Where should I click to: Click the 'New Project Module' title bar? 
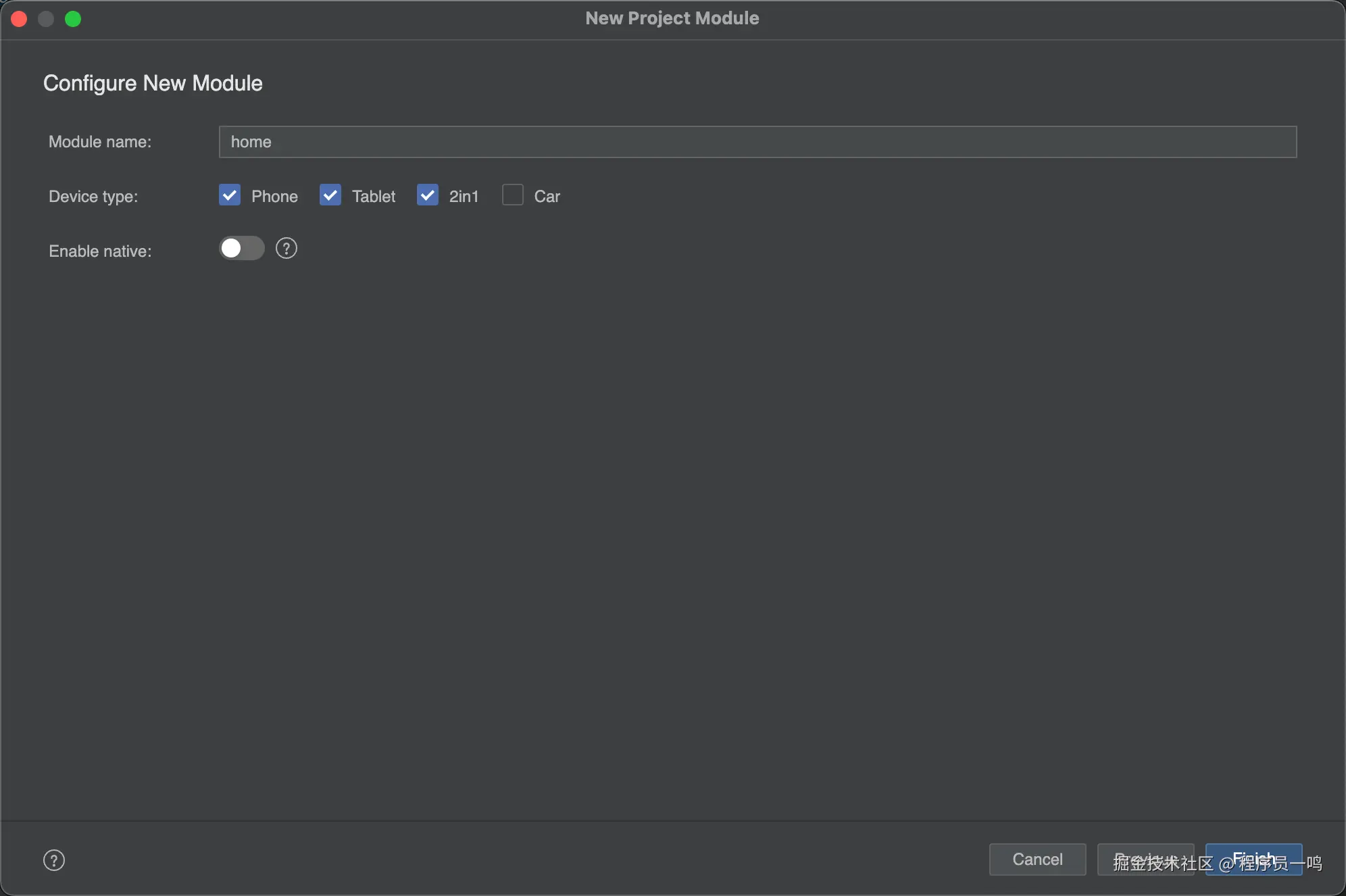(x=672, y=18)
